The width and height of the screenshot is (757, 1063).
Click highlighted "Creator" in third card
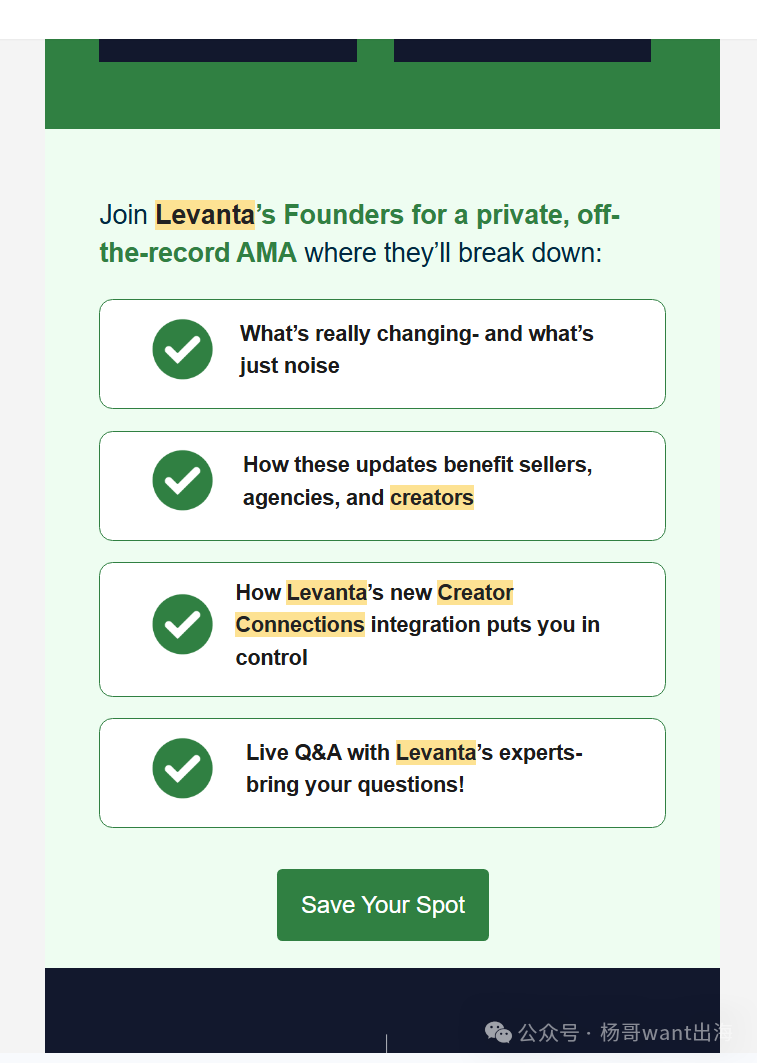(x=475, y=593)
